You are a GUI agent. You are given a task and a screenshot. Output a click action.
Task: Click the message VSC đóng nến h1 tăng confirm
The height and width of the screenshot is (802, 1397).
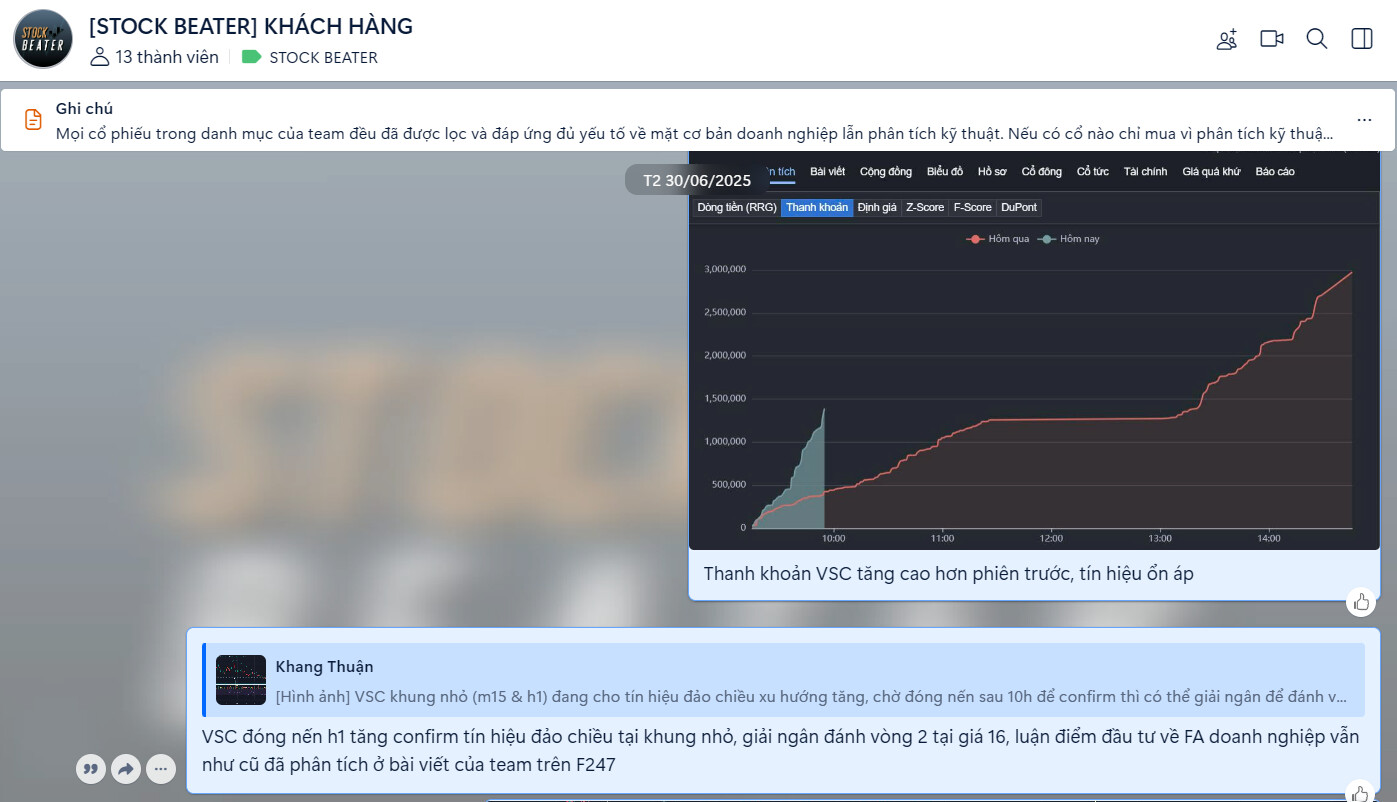[x=781, y=751]
